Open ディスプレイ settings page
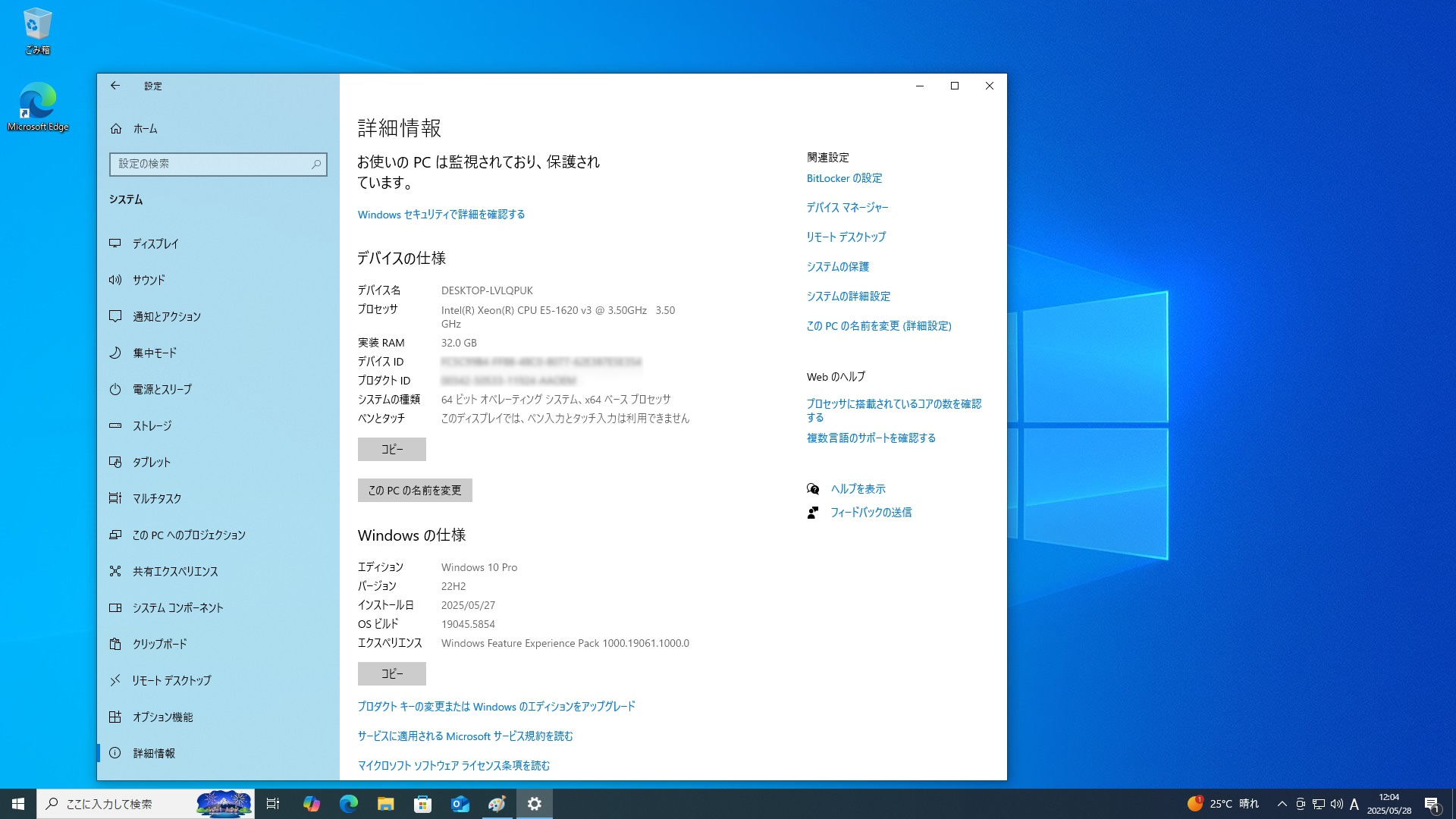1456x819 pixels. [x=218, y=243]
